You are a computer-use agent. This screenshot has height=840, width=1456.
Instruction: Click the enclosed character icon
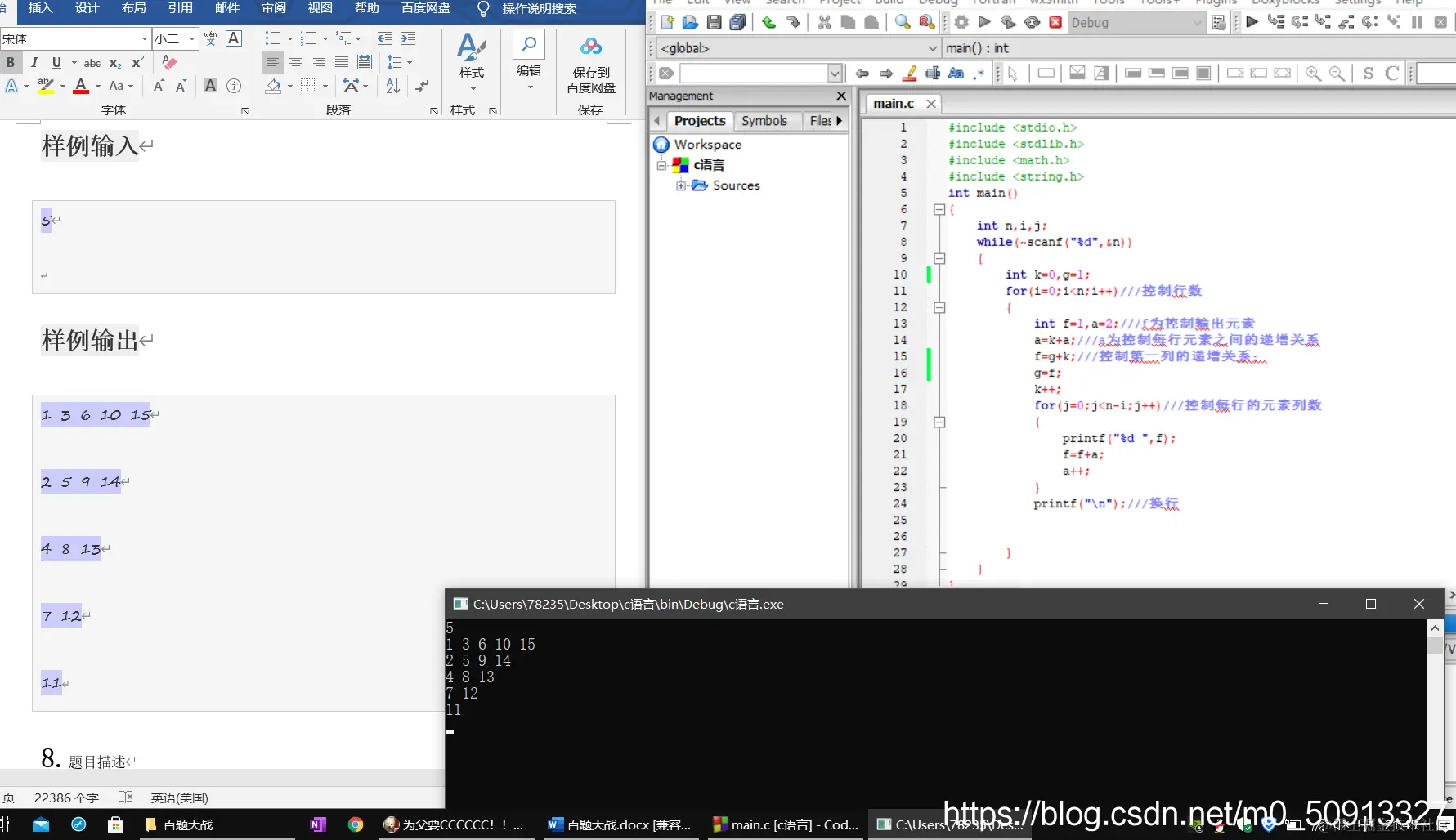pyautogui.click(x=234, y=86)
